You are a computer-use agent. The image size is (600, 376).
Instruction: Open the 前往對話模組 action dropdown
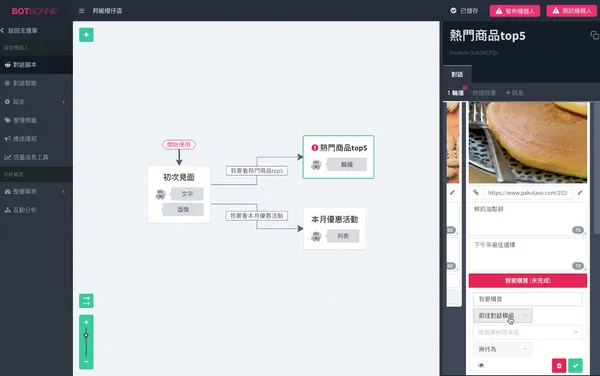point(502,316)
